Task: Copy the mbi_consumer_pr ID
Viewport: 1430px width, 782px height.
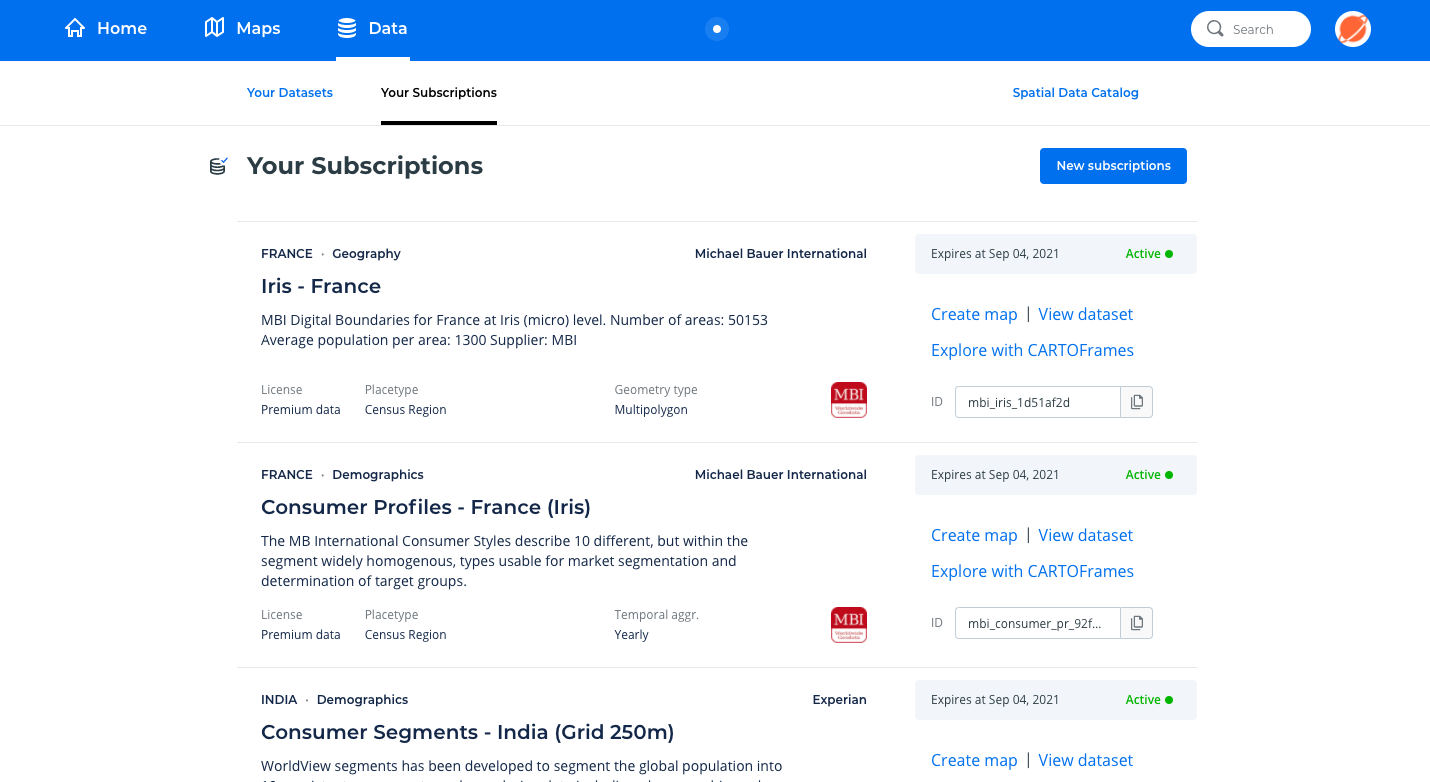Action: (1137, 623)
